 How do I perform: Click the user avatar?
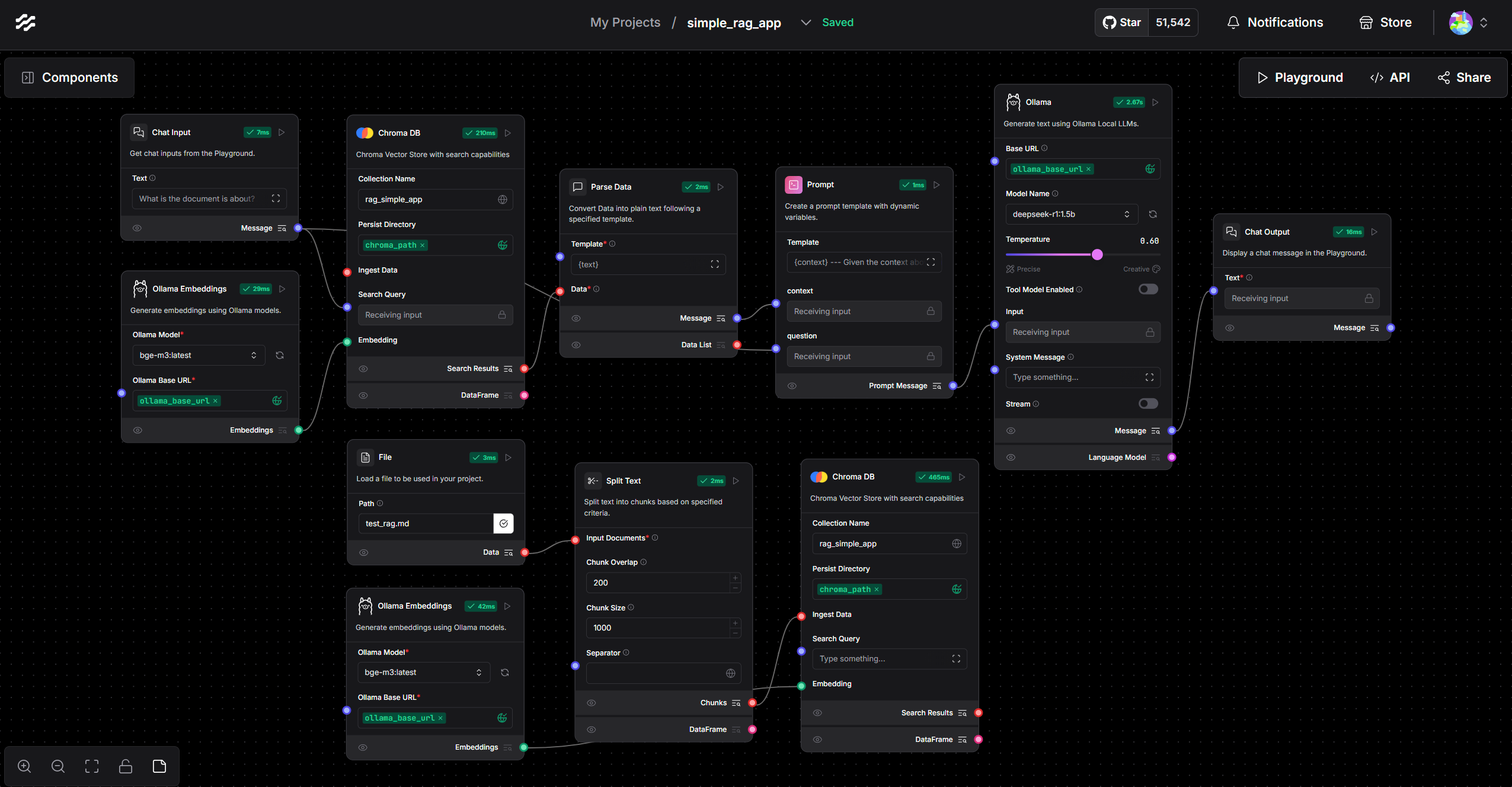pyautogui.click(x=1460, y=23)
